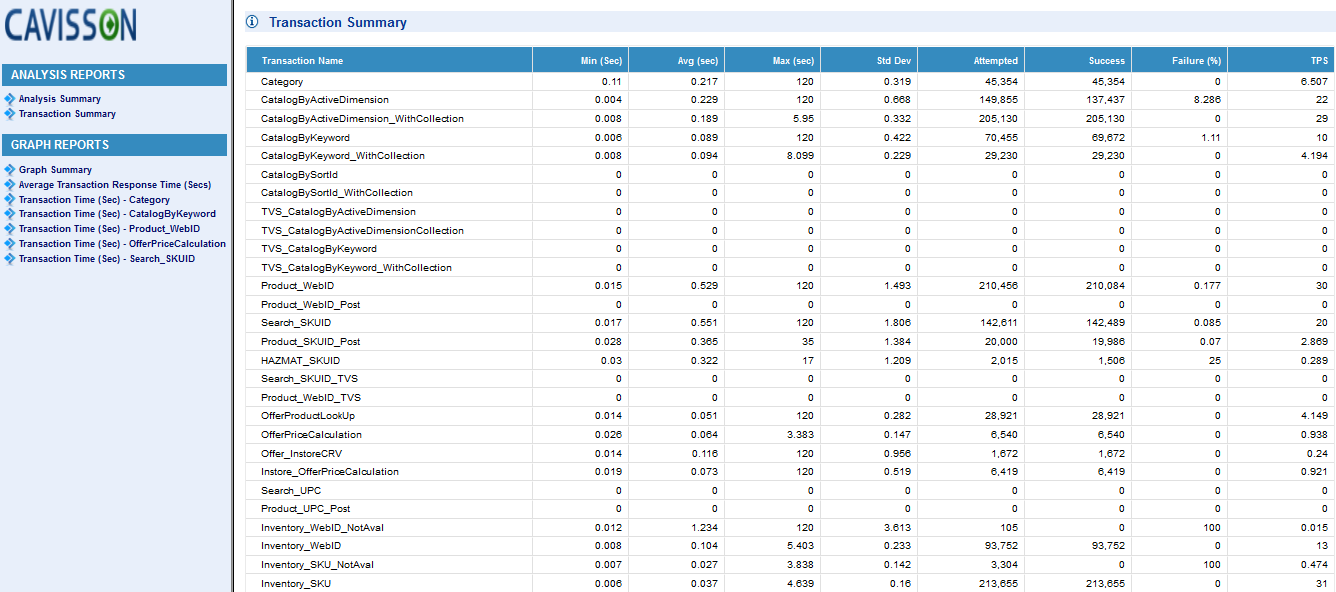Click diamond icon beside Transaction Time - CatalogByKeyword
Screen dimensions: 1336x592
(10, 214)
